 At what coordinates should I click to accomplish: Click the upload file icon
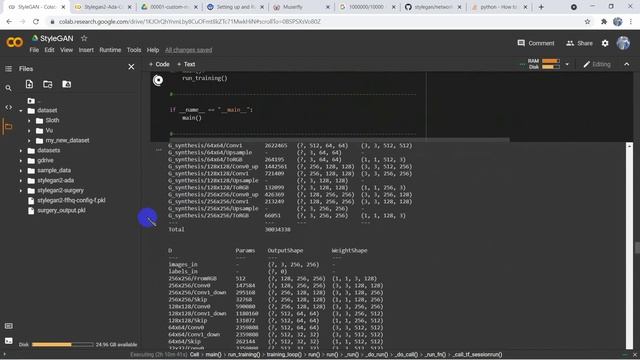tap(29, 84)
